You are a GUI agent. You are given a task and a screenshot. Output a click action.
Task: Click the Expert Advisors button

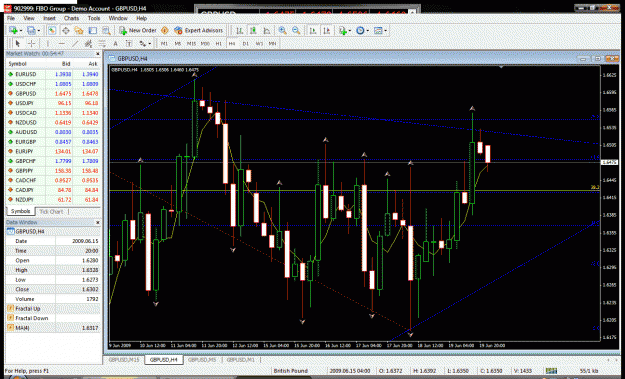[x=199, y=30]
